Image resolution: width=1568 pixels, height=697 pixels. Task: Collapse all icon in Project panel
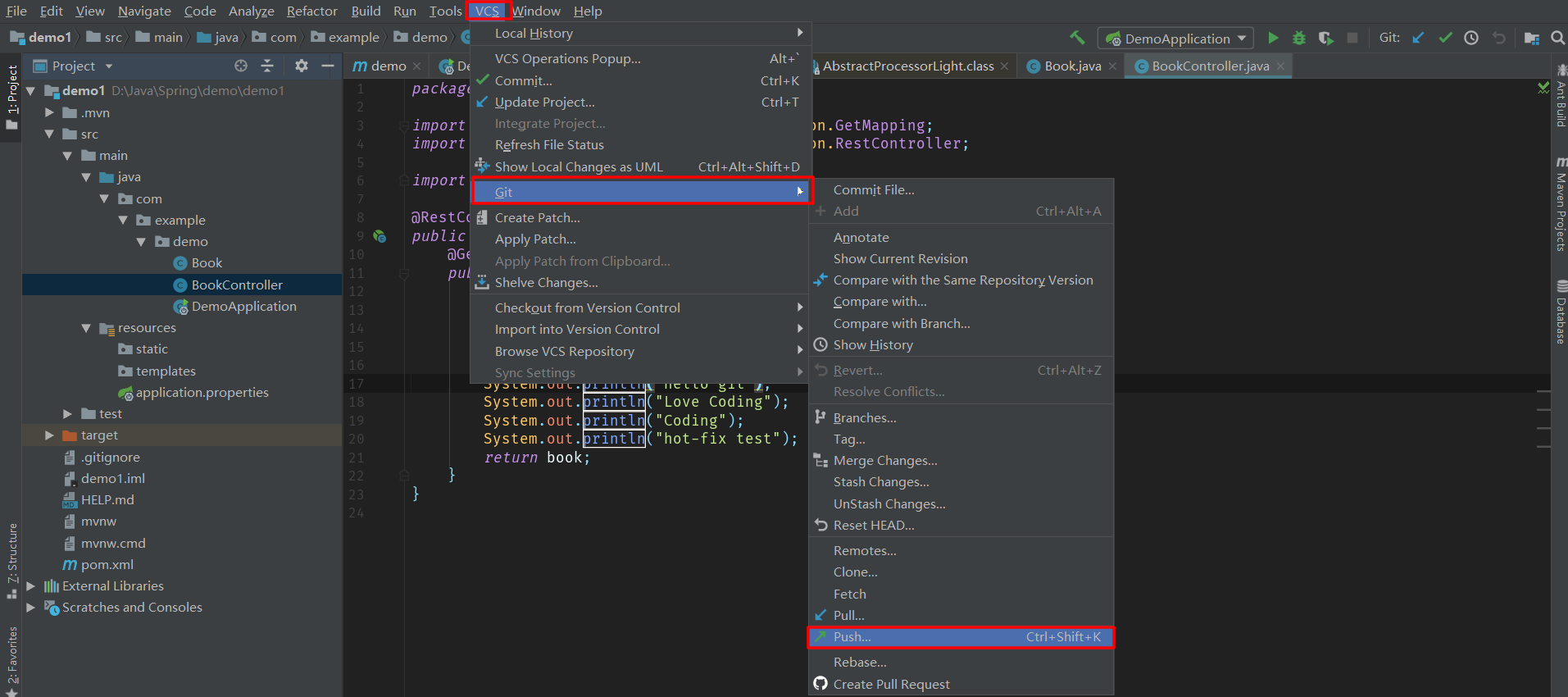tap(267, 66)
